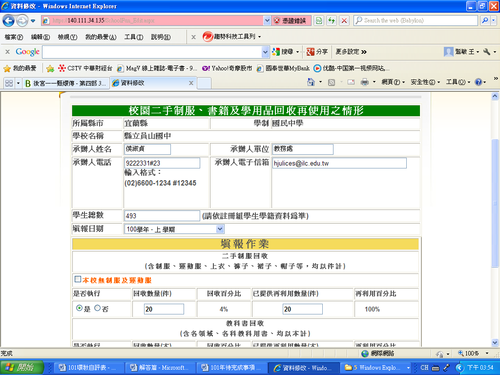Open the recent pages arrow beside Forward
Viewport: 500px width, 375px height.
tap(33, 21)
